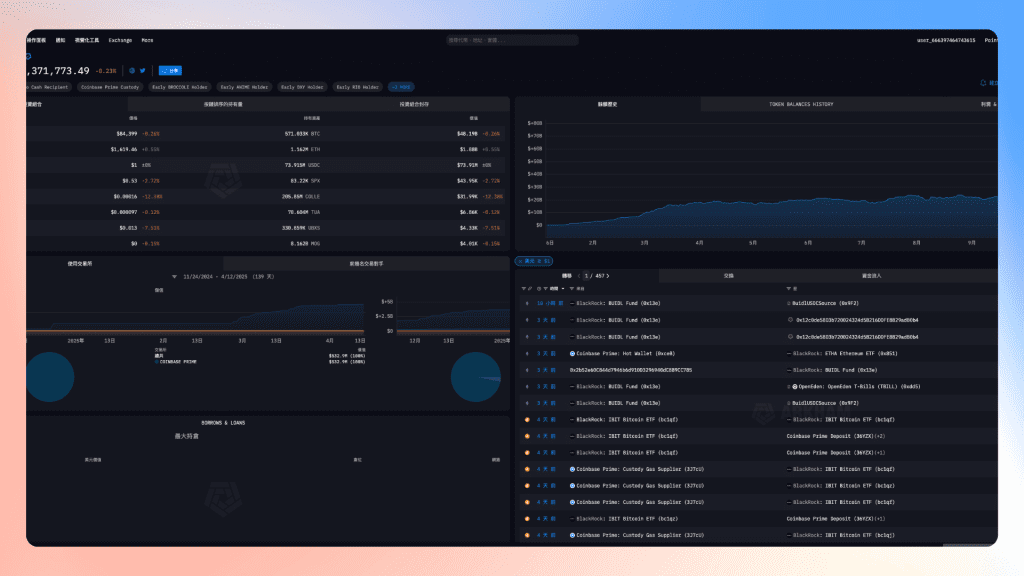The height and width of the screenshot is (576, 1024).
Task: Open the globe website icon beside Twitter
Action: coord(132,71)
